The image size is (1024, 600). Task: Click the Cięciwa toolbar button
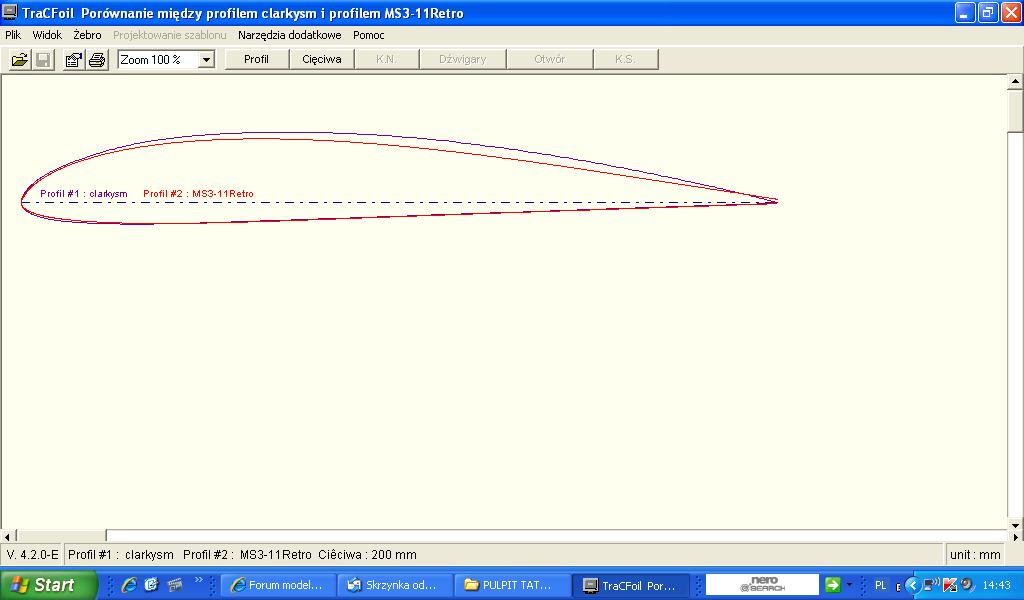(x=322, y=59)
